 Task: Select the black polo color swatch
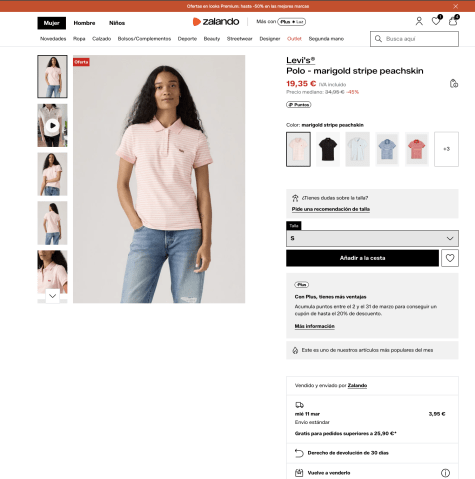click(328, 149)
